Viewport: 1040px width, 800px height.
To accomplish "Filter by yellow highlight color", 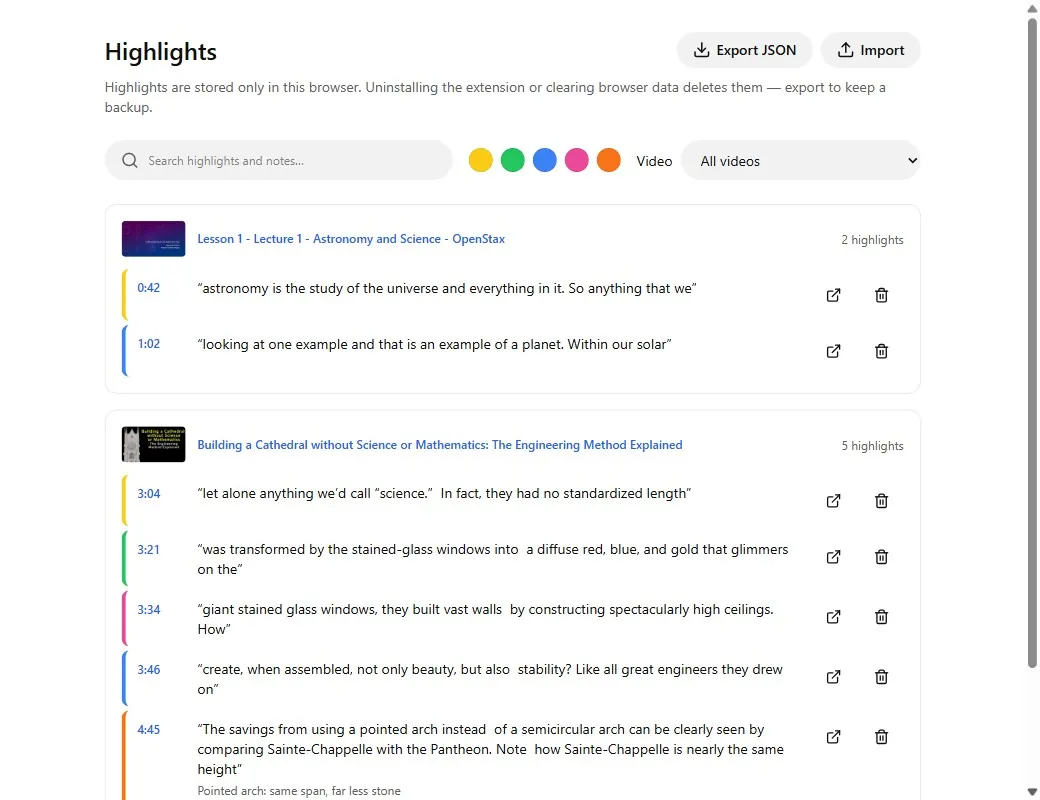I will point(481,160).
